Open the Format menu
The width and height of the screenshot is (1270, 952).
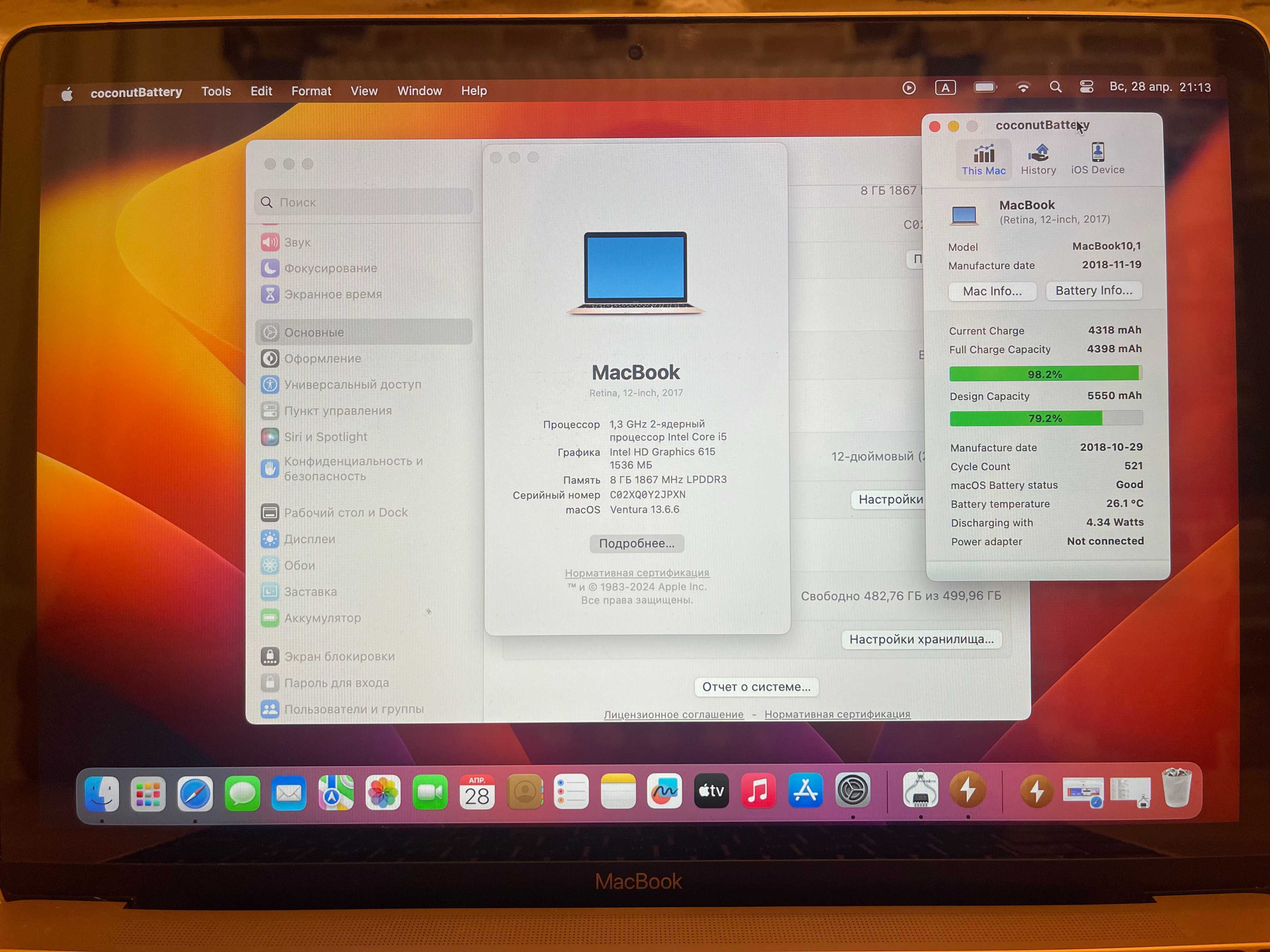coord(311,91)
